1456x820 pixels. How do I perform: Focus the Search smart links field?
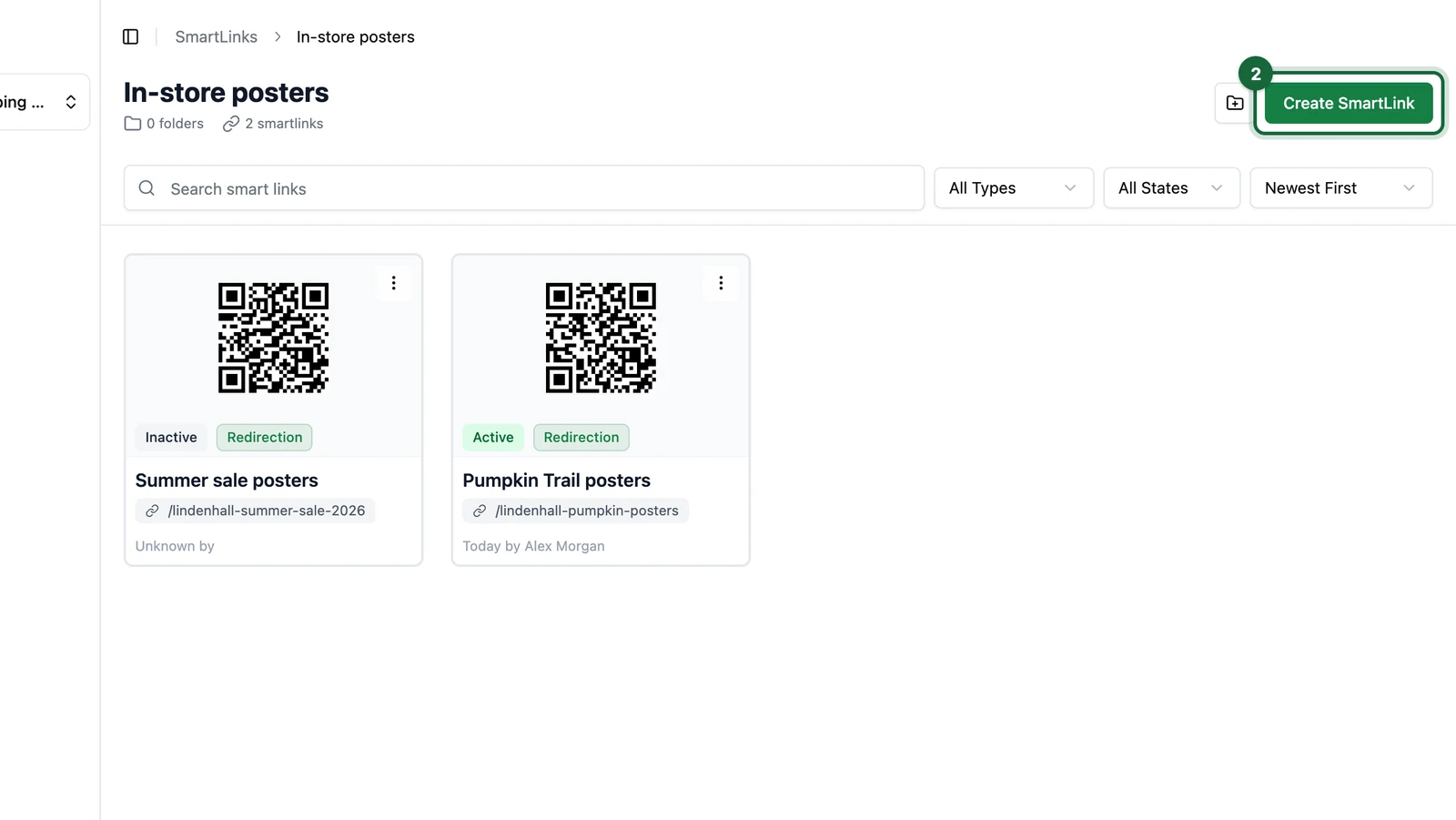click(524, 188)
